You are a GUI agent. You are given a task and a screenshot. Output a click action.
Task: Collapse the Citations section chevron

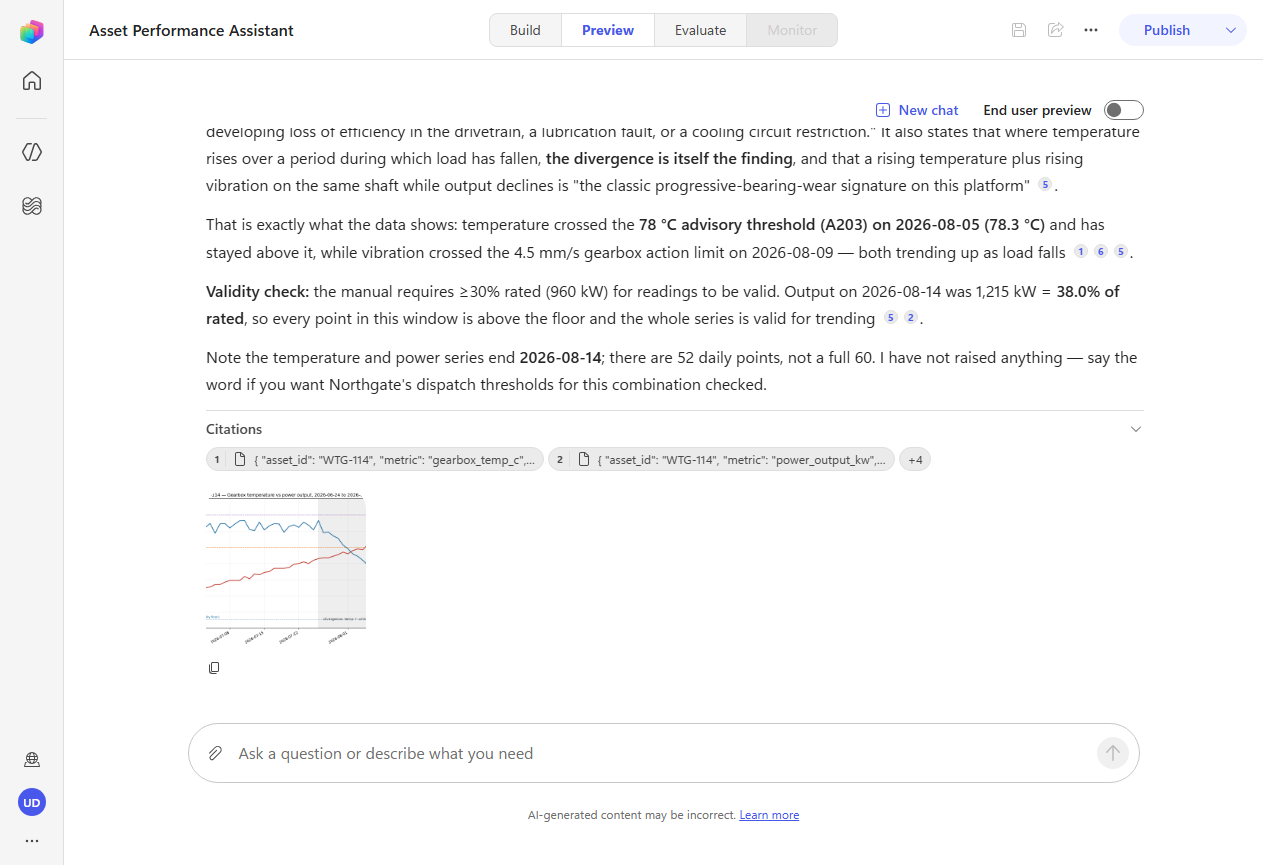(1135, 429)
